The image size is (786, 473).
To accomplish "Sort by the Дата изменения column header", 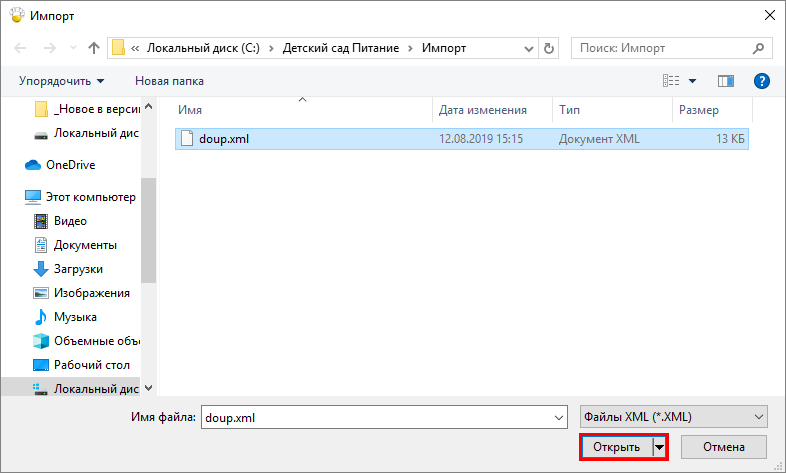I will (482, 110).
